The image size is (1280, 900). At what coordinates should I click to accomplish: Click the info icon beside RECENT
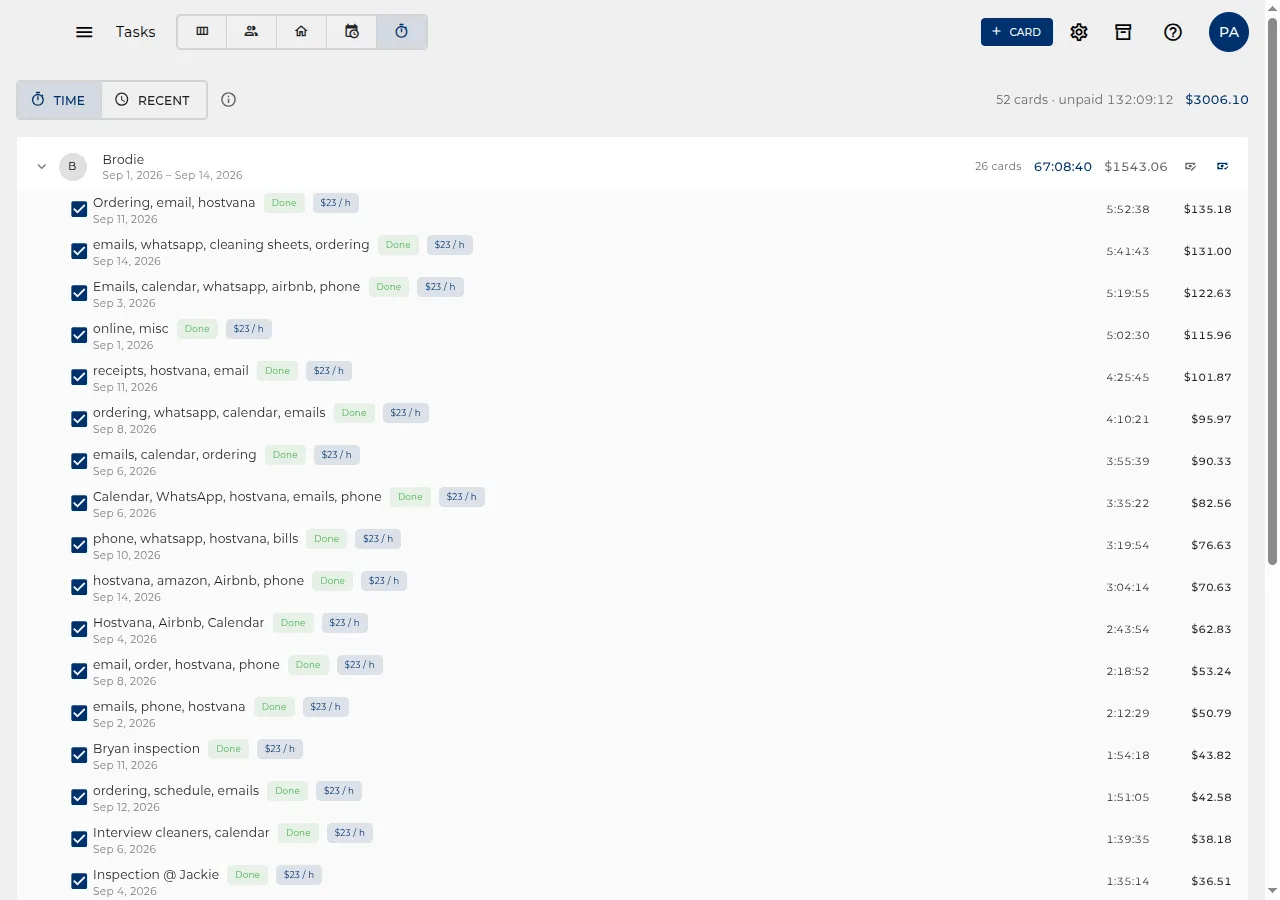tap(228, 100)
